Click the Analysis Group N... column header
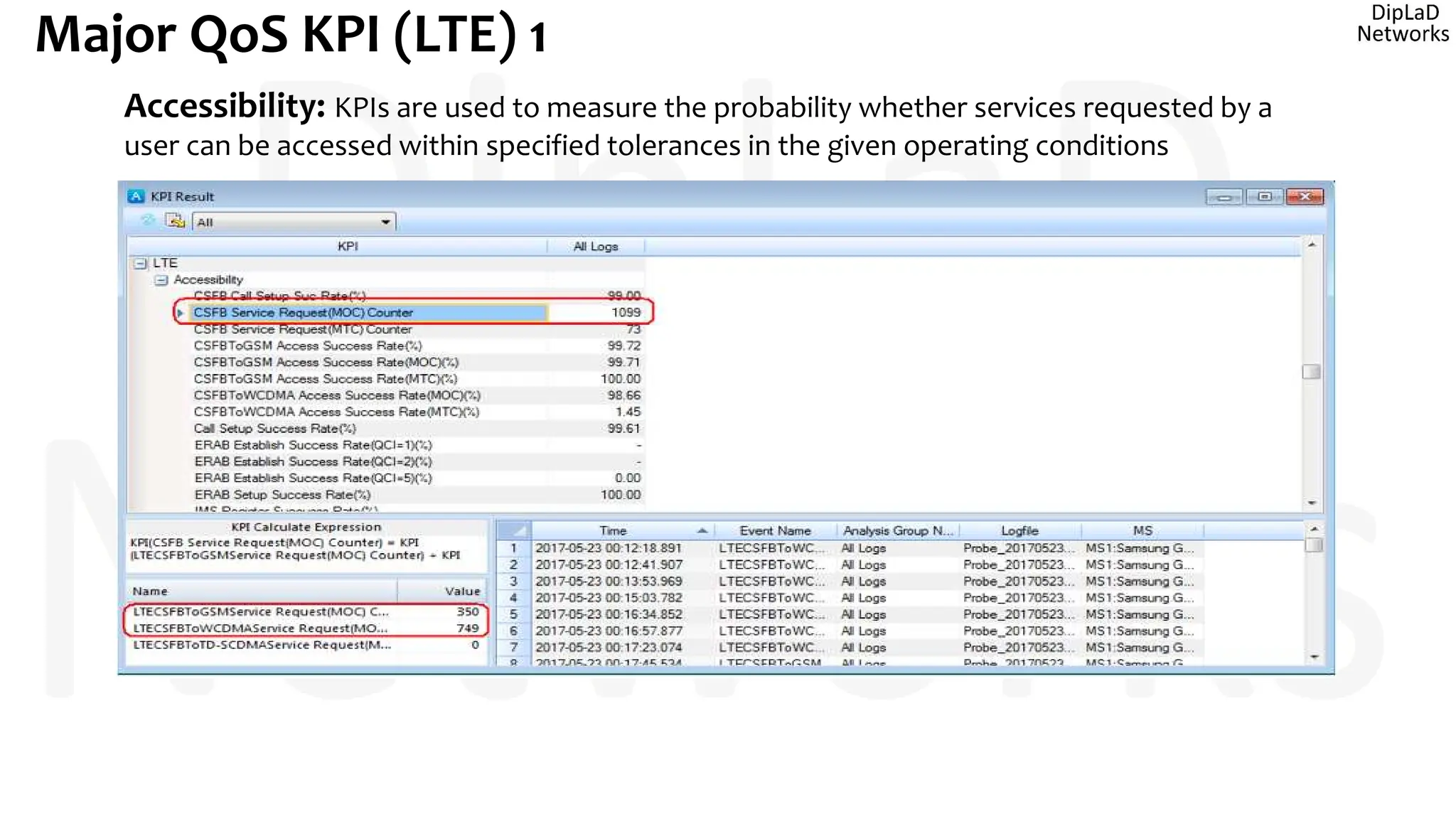Screen dimensions: 1456x819 pos(899,530)
